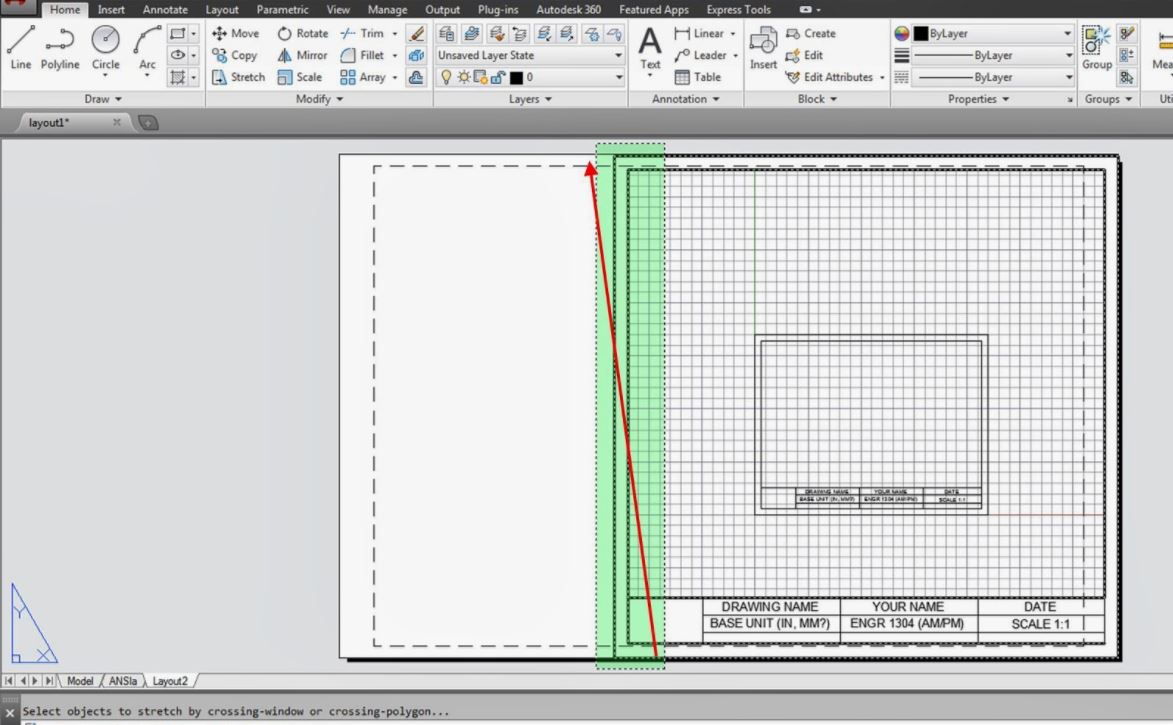Activate the Move command
The image size is (1173, 725).
pyautogui.click(x=235, y=32)
